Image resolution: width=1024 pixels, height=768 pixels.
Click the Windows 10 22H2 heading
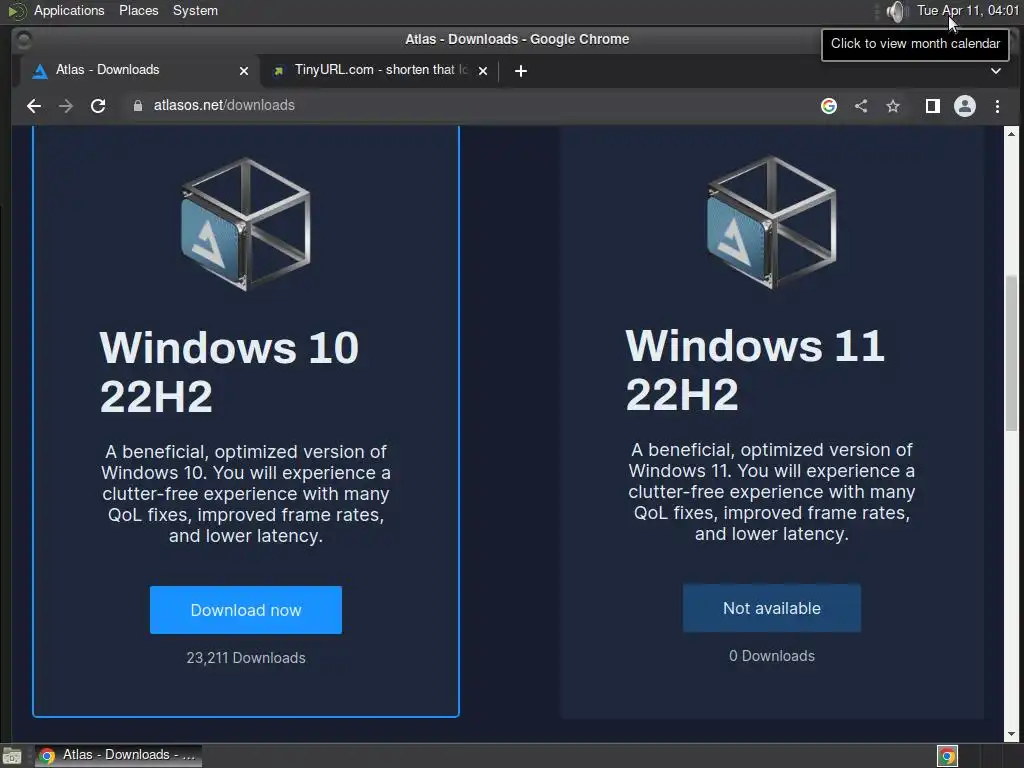[229, 372]
